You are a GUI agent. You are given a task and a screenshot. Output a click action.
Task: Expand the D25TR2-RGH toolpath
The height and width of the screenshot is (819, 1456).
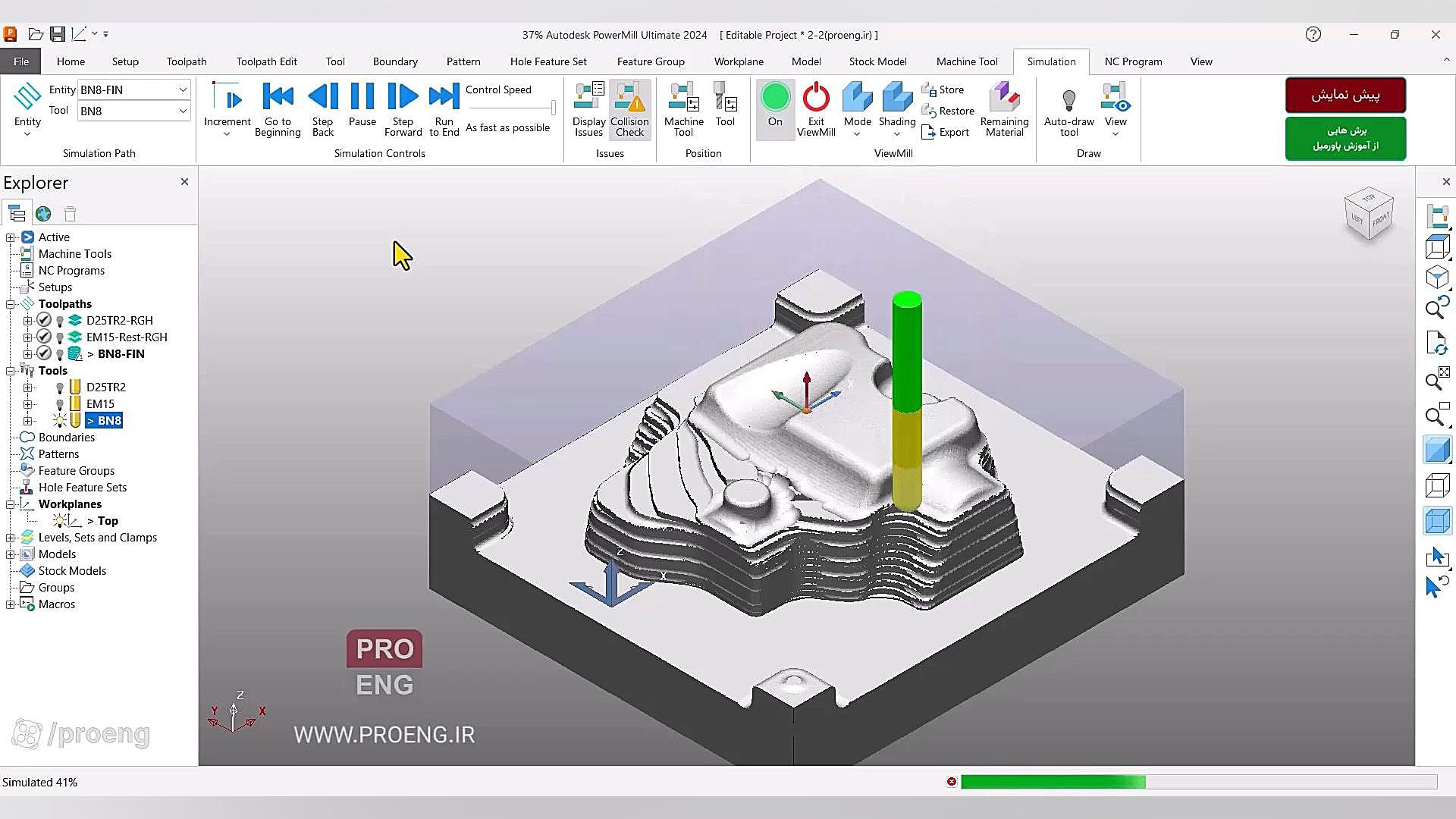27,321
